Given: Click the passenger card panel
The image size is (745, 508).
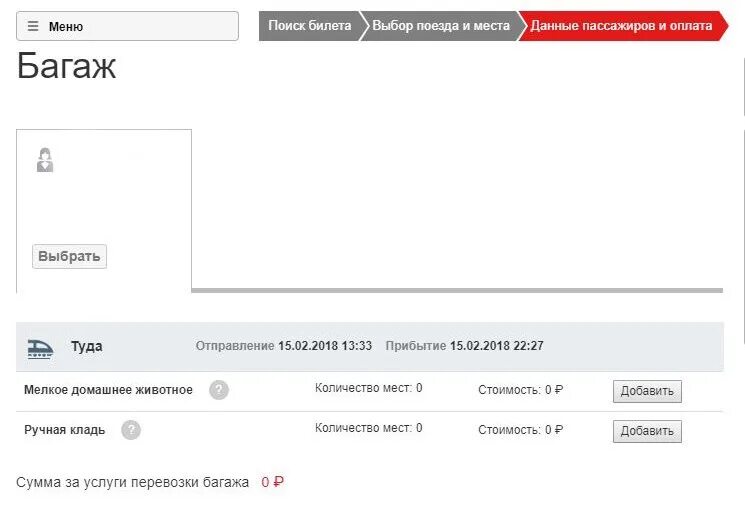Looking at the screenshot, I should pyautogui.click(x=104, y=211).
